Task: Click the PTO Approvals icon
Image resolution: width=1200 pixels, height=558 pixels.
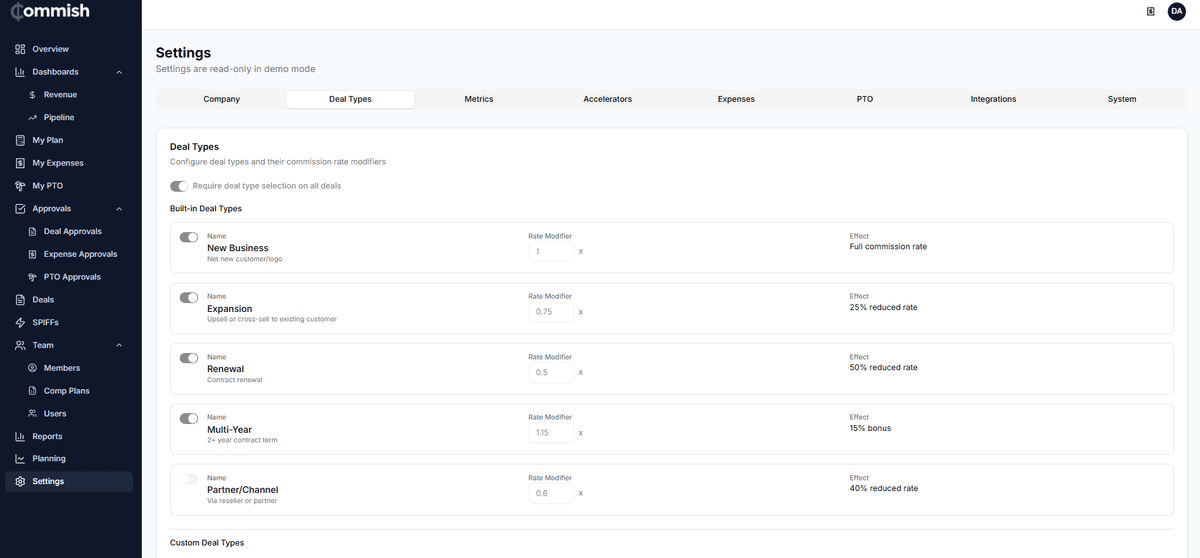Action: [33, 277]
